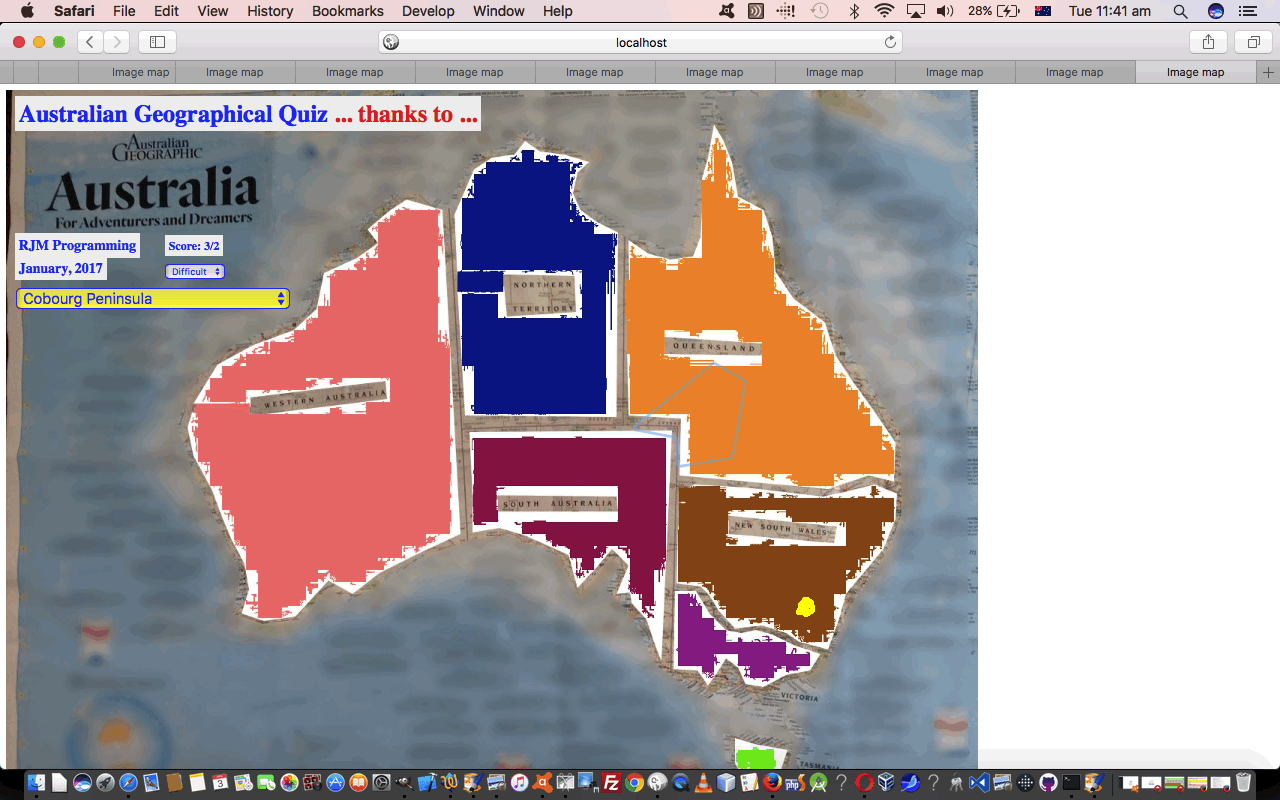Open the Cobourg Peninsula place dropdown
This screenshot has height=800, width=1280.
[153, 298]
